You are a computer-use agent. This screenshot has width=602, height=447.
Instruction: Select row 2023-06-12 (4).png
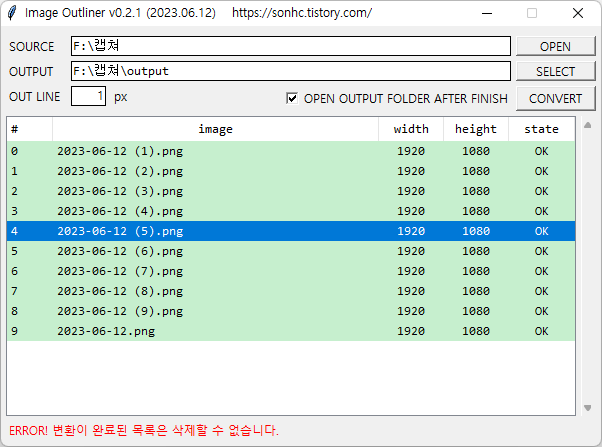(x=291, y=211)
